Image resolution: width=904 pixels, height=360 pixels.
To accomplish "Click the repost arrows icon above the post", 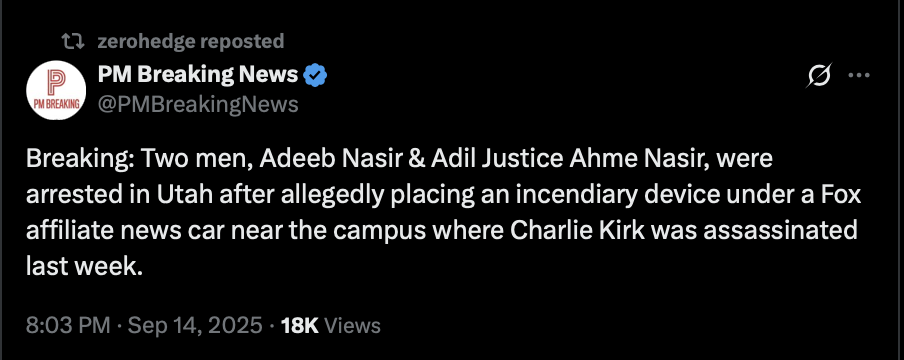I will click(73, 41).
